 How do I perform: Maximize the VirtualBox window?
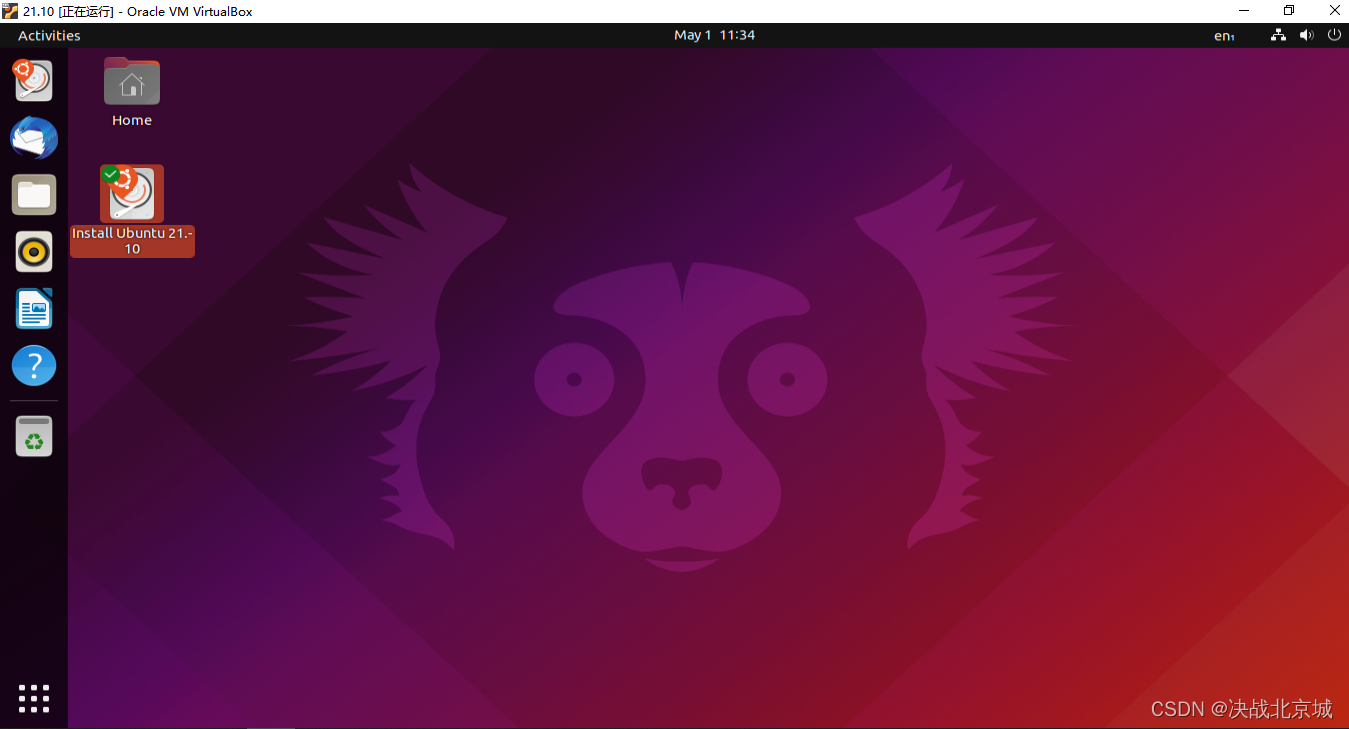1289,11
